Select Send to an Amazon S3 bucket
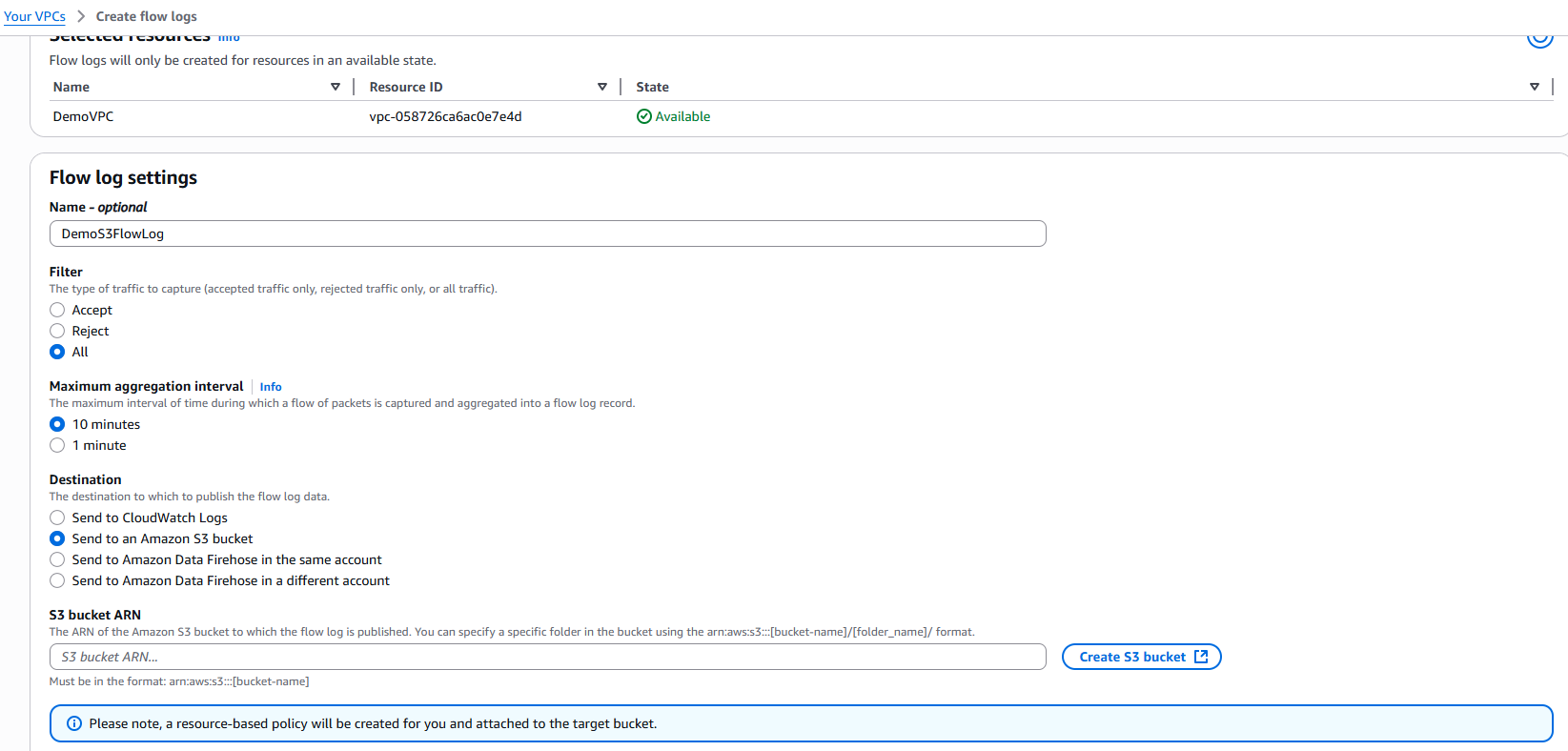1568x751 pixels. [x=57, y=538]
